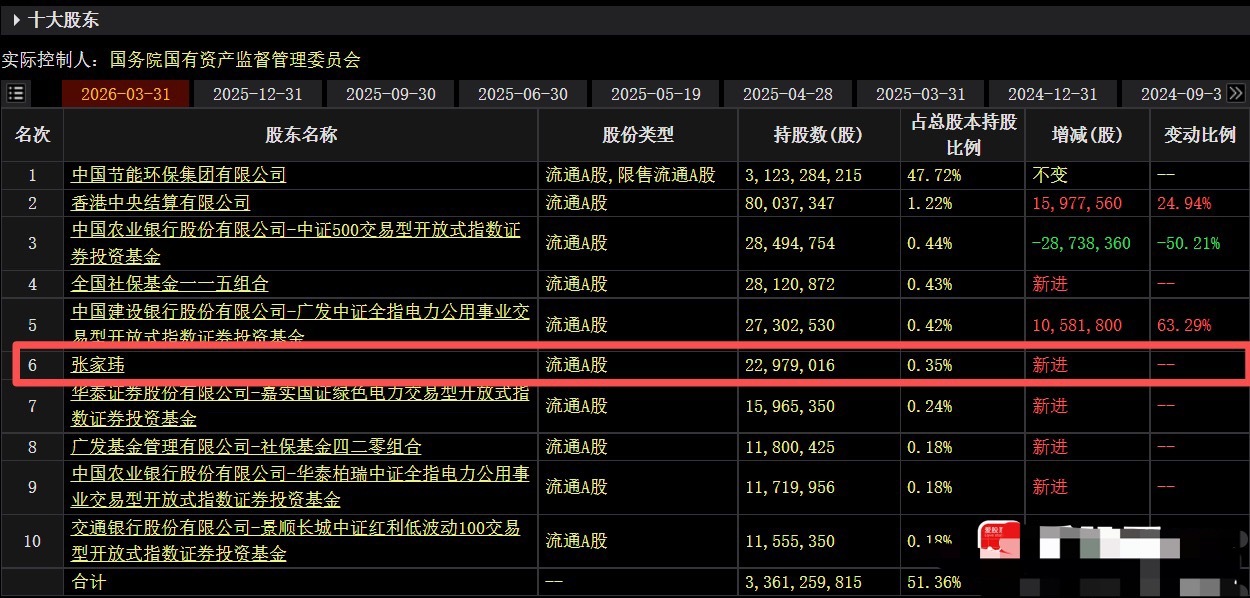Open the 2025-06-30 report tab
The height and width of the screenshot is (598, 1250).
point(523,93)
